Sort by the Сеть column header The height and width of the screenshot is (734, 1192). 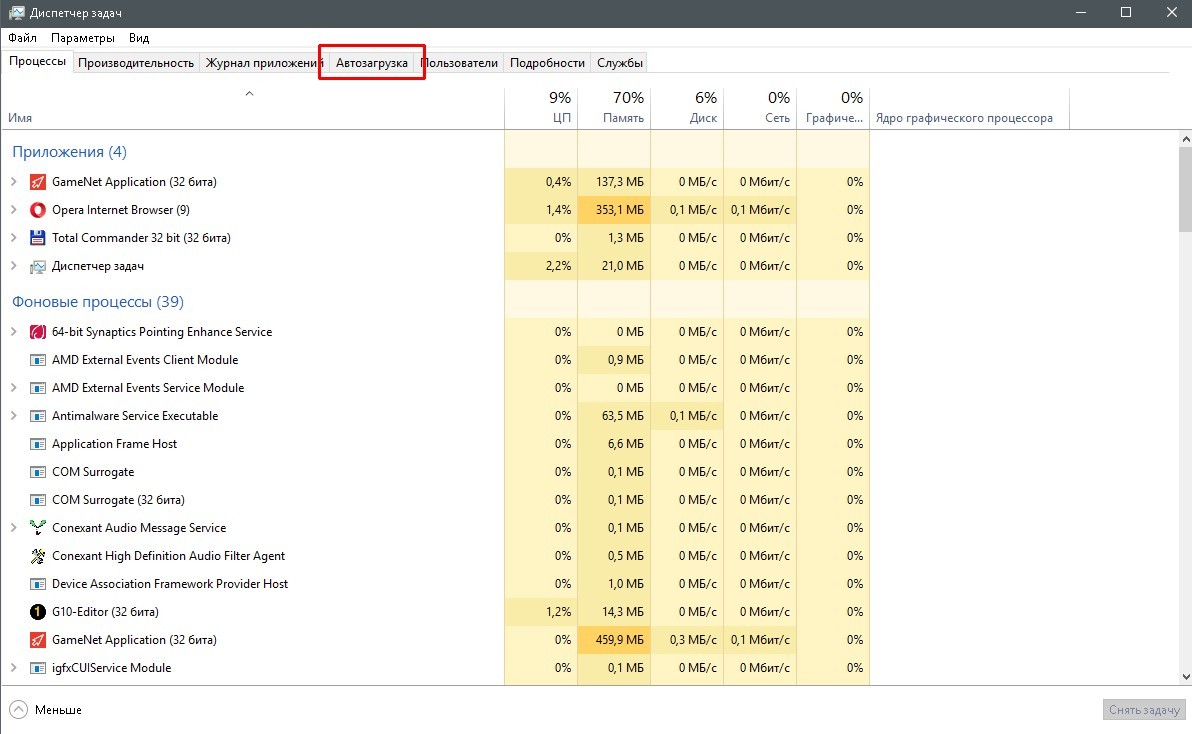pyautogui.click(x=759, y=109)
